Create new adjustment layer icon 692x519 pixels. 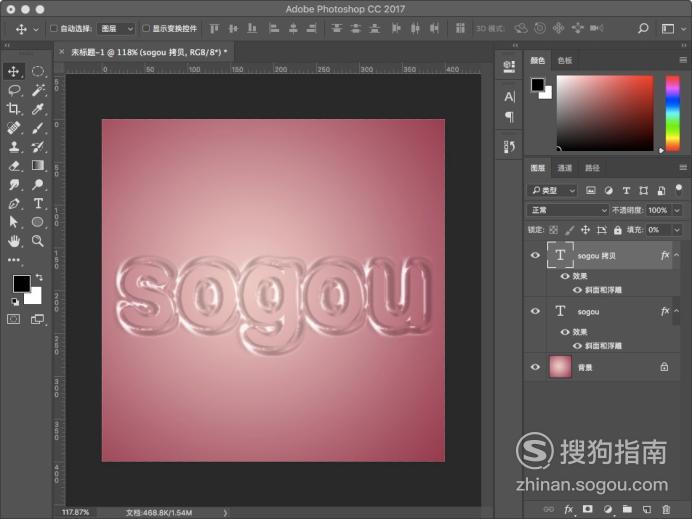click(x=608, y=509)
